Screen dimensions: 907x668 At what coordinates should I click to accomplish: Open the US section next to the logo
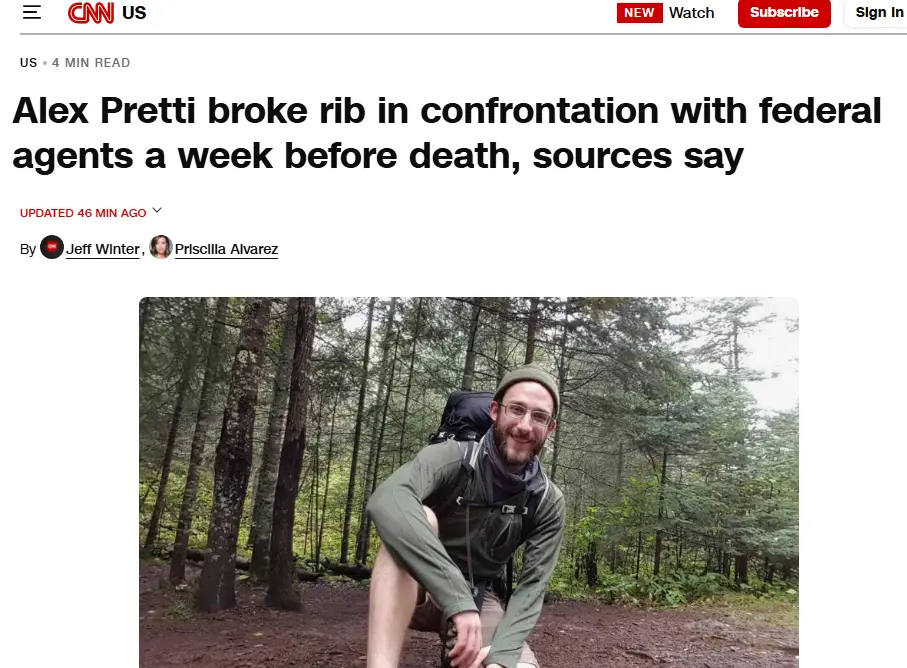(134, 13)
